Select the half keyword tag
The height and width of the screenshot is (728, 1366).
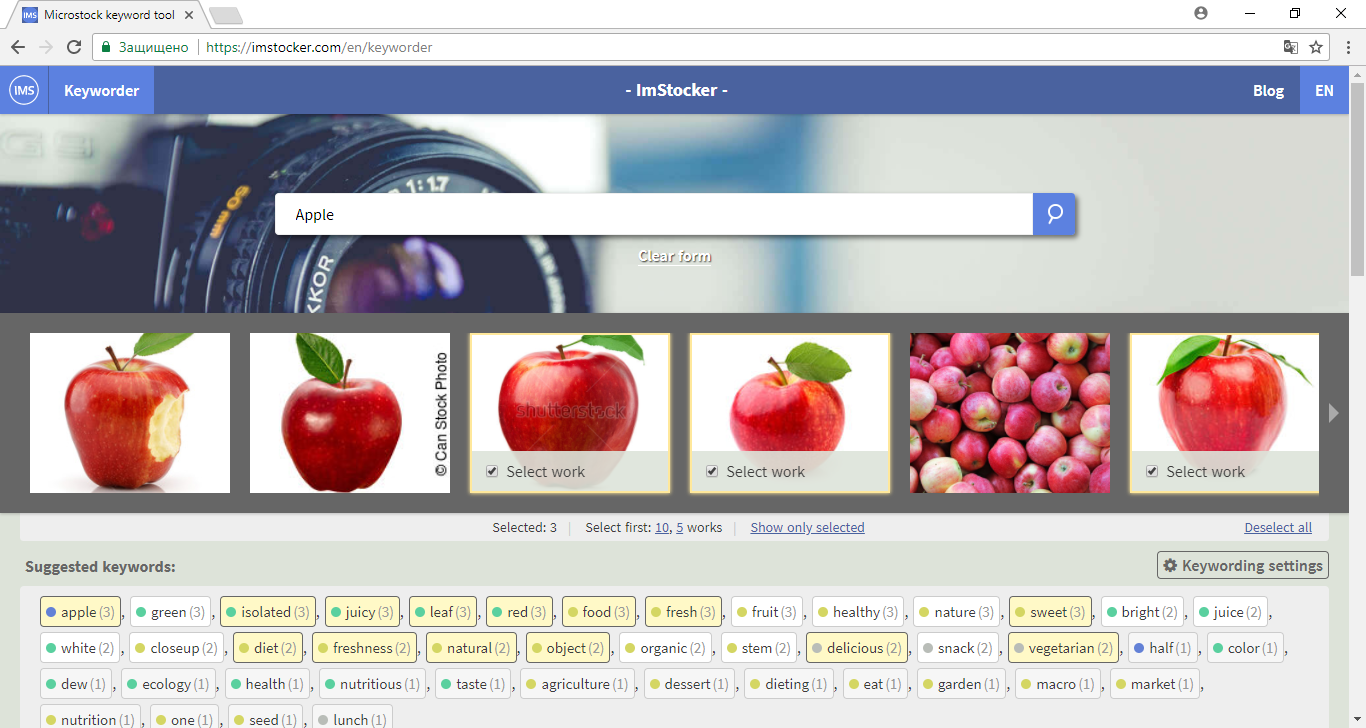(1163, 648)
